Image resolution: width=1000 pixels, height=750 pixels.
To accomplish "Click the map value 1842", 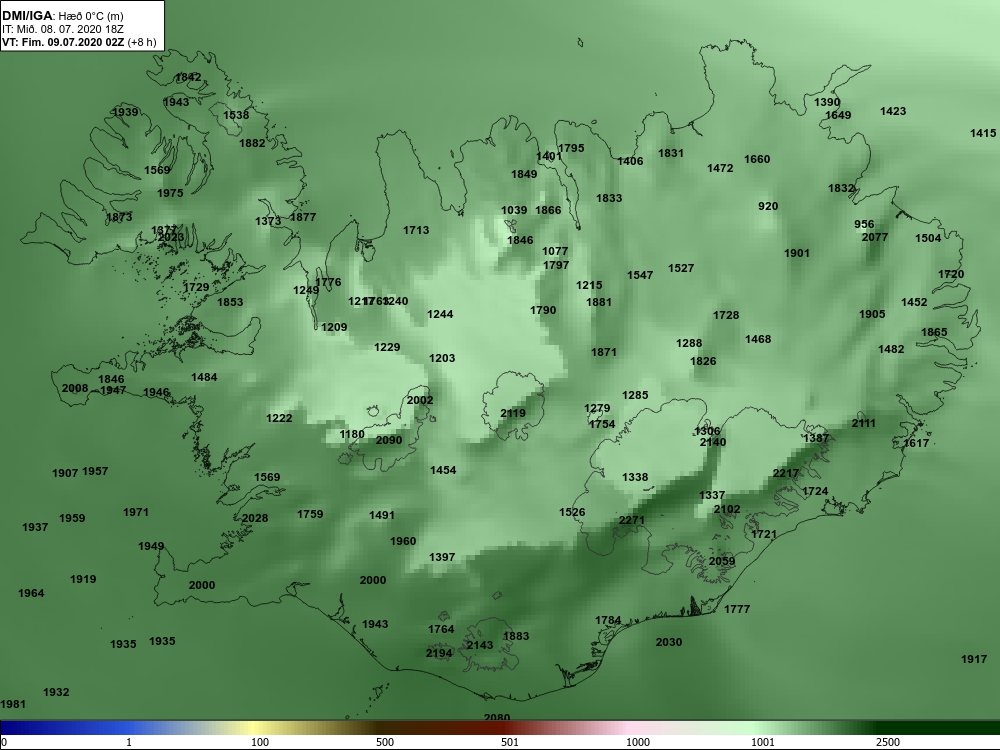I will [x=188, y=77].
